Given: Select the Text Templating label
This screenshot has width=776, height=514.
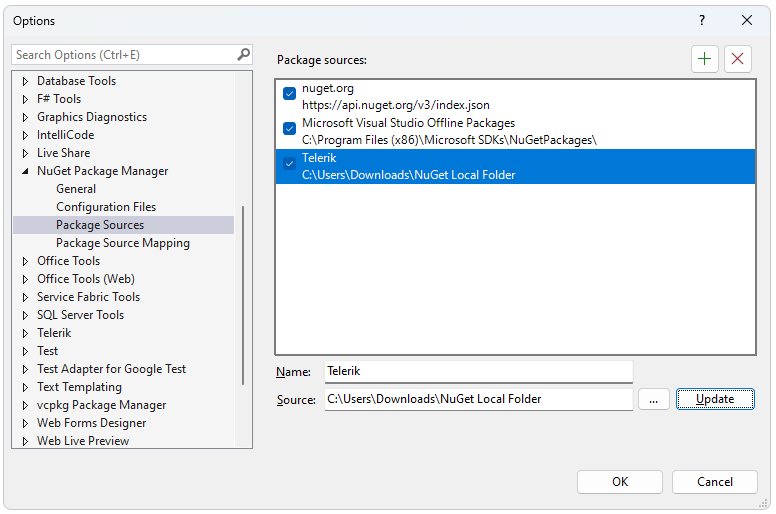Looking at the screenshot, I should point(79,387).
